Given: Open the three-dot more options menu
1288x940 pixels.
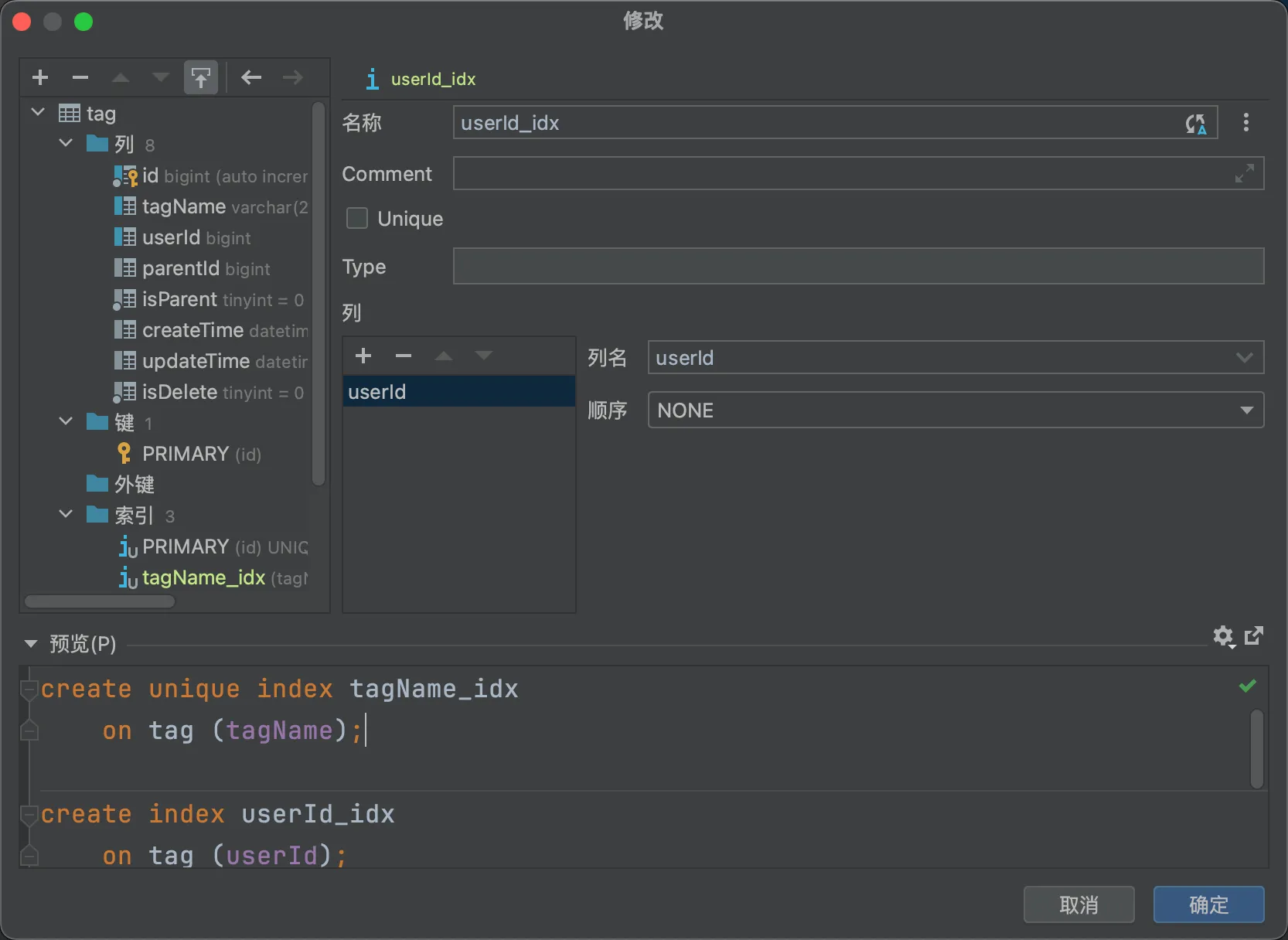Looking at the screenshot, I should coord(1245,122).
